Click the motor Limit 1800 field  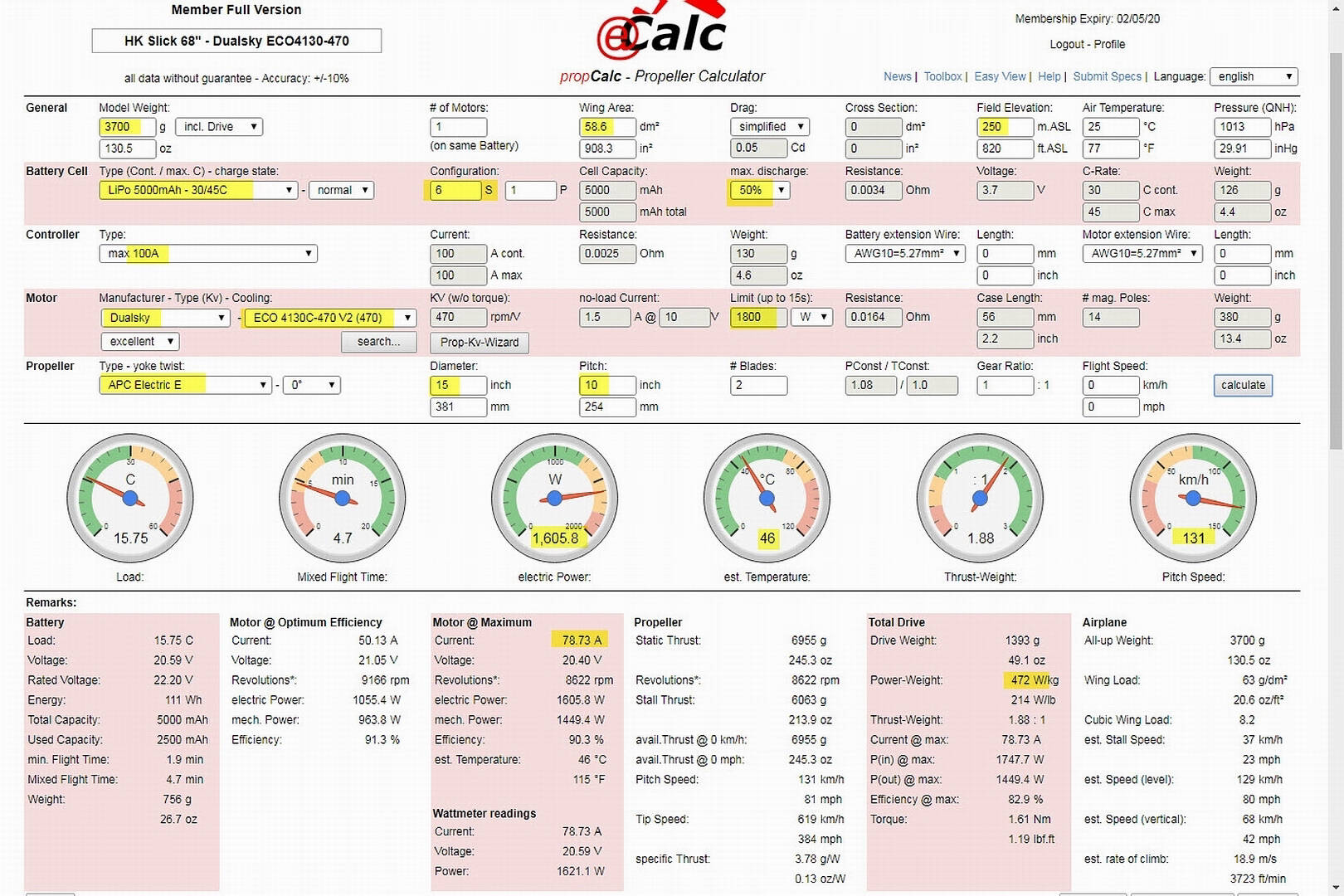[758, 317]
